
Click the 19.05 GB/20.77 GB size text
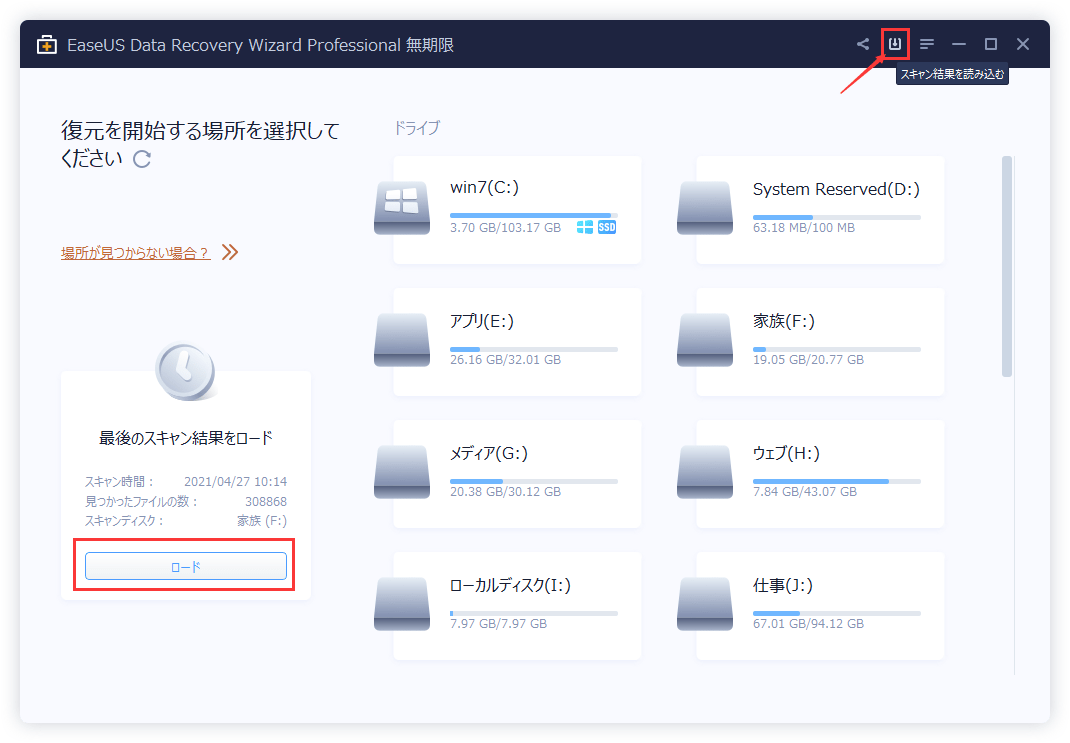coord(808,360)
